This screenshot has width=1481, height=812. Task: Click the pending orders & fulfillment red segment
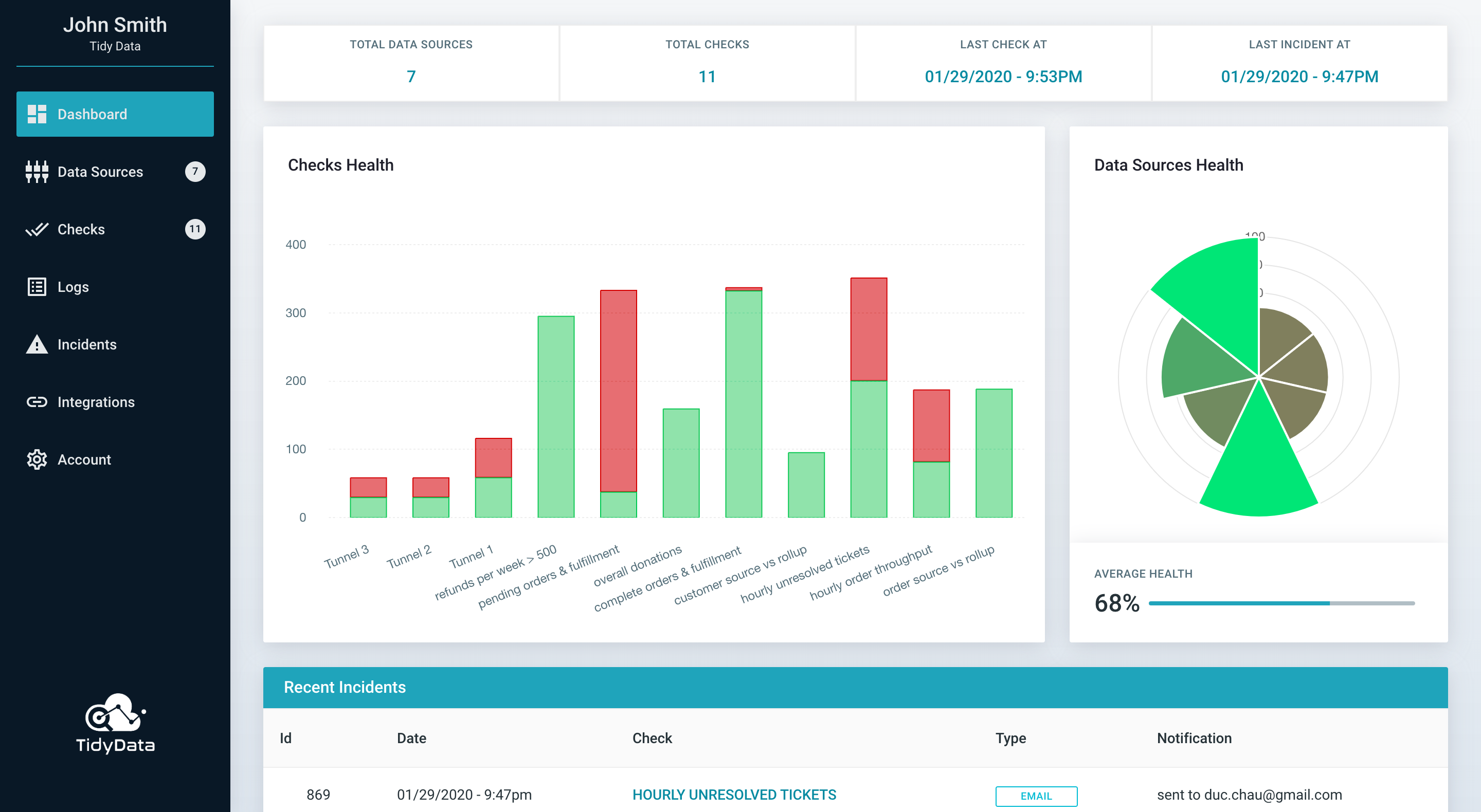point(619,391)
